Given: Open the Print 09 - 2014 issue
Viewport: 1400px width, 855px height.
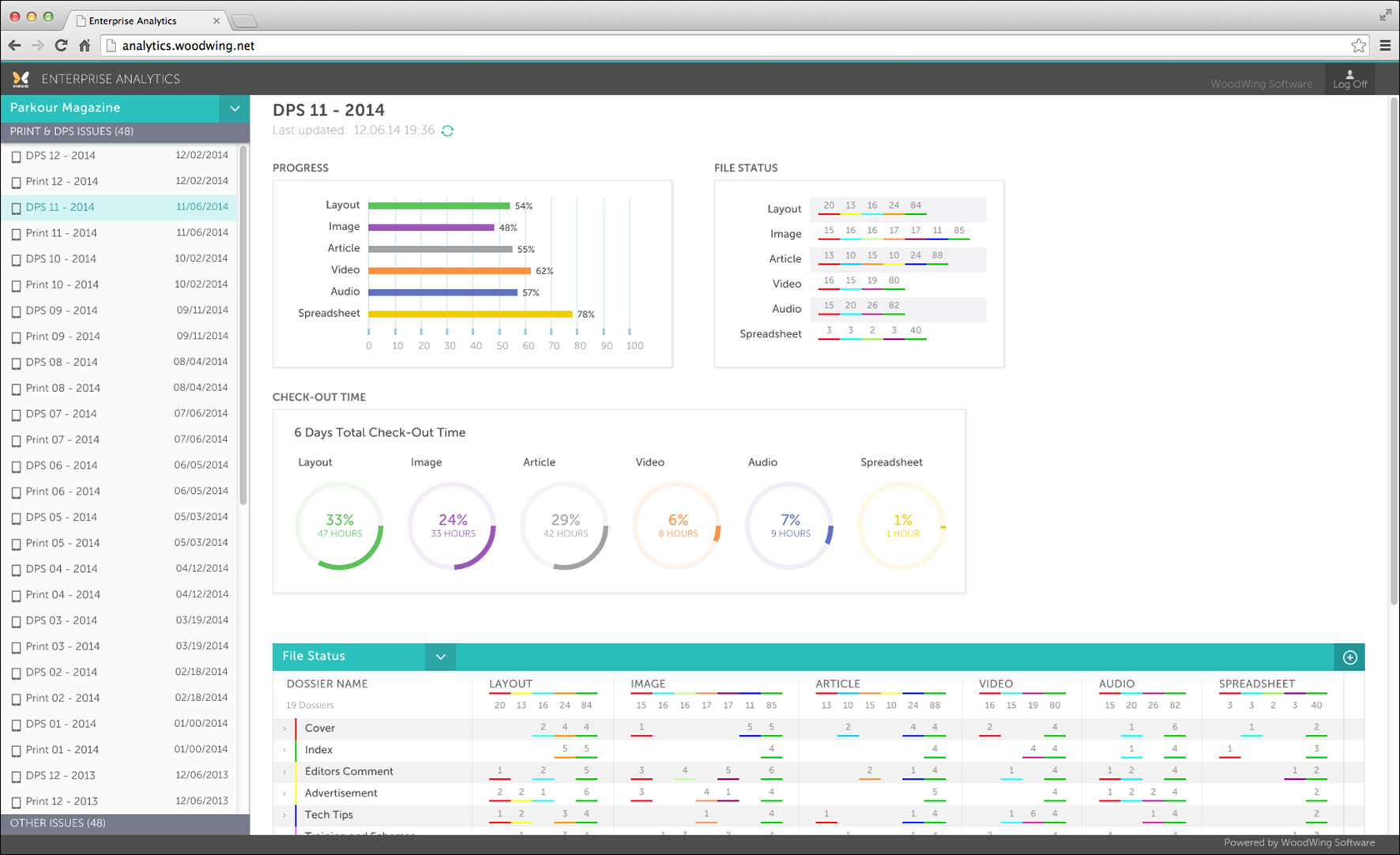Looking at the screenshot, I should (x=63, y=337).
